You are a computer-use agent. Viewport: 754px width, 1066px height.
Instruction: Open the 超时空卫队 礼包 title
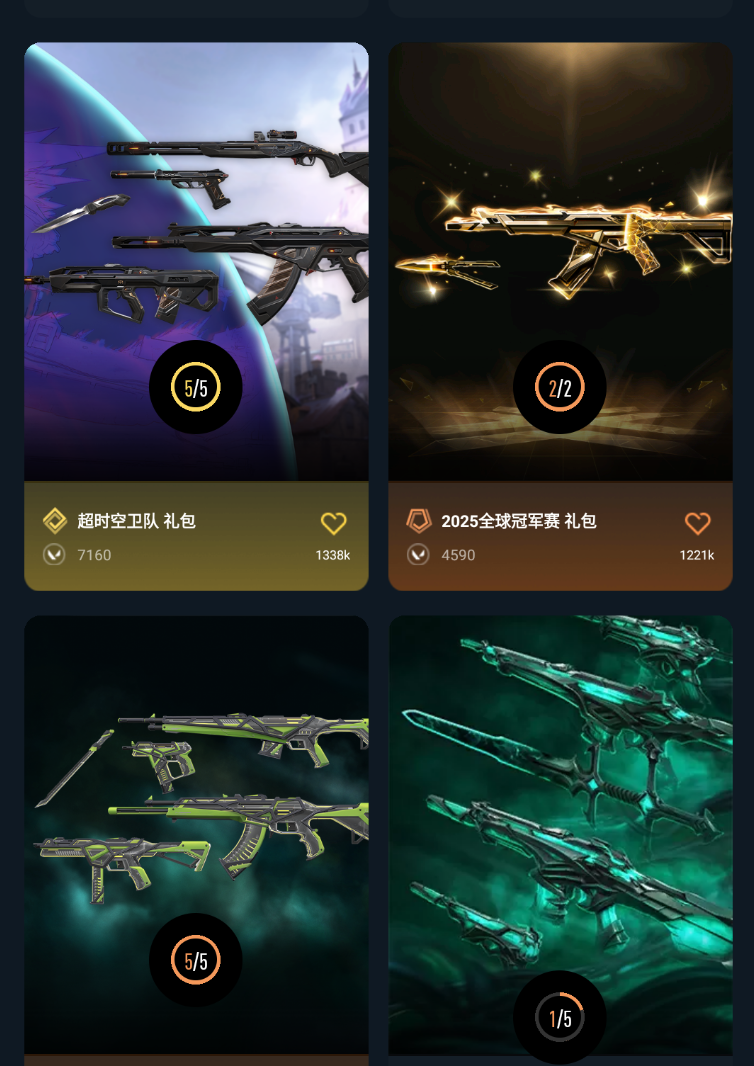coord(137,521)
